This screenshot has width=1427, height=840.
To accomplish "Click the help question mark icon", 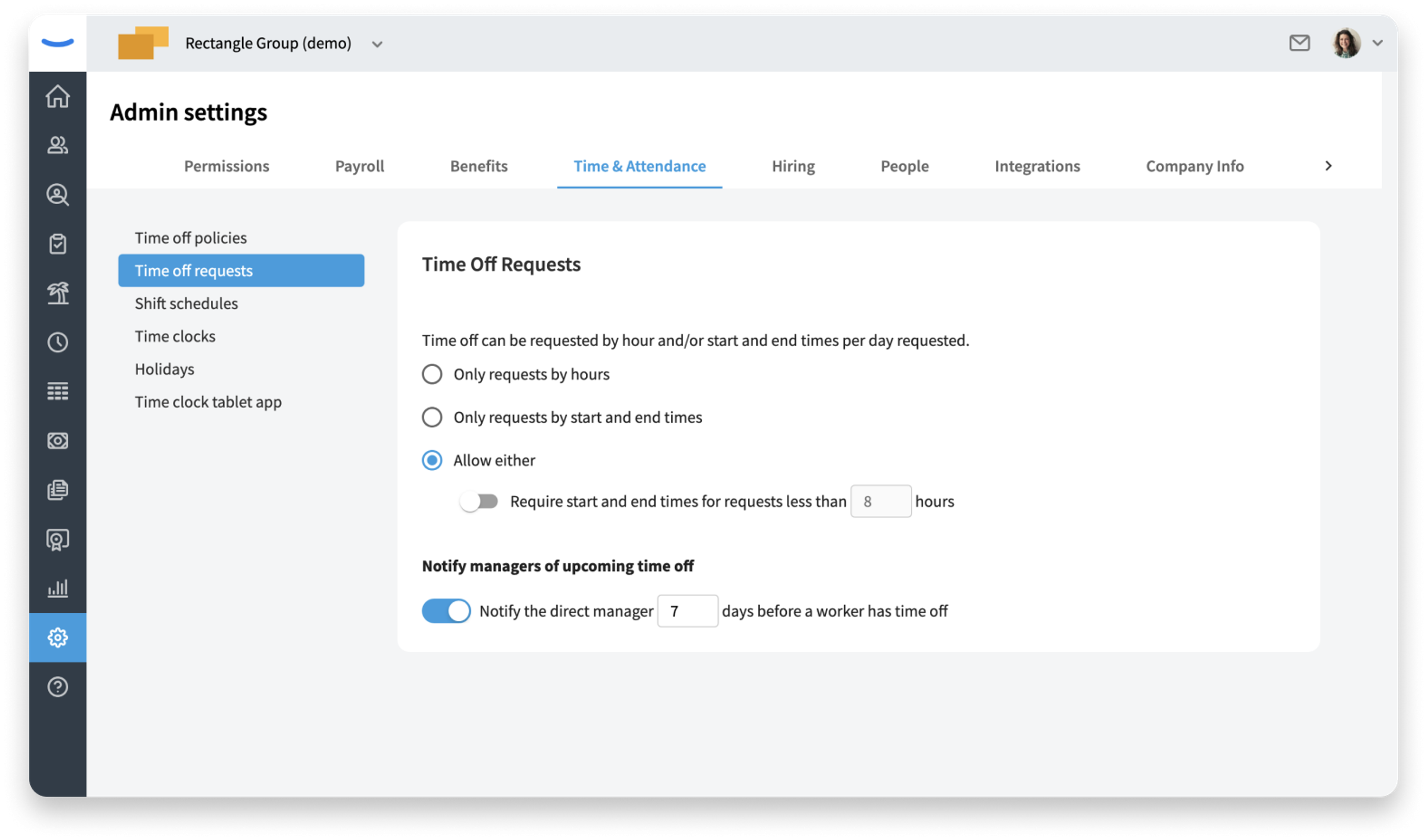I will 57,687.
